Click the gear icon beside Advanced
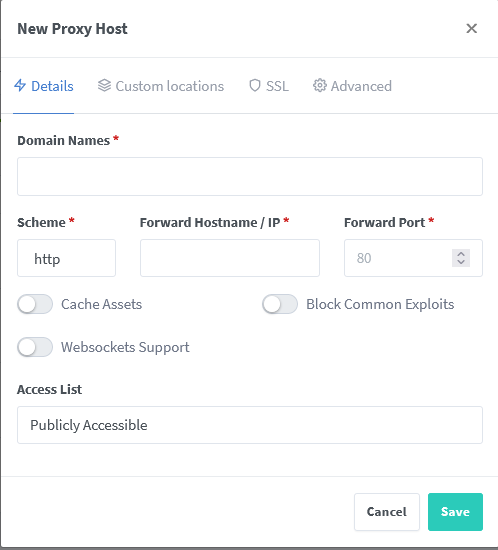This screenshot has width=498, height=550. [319, 86]
